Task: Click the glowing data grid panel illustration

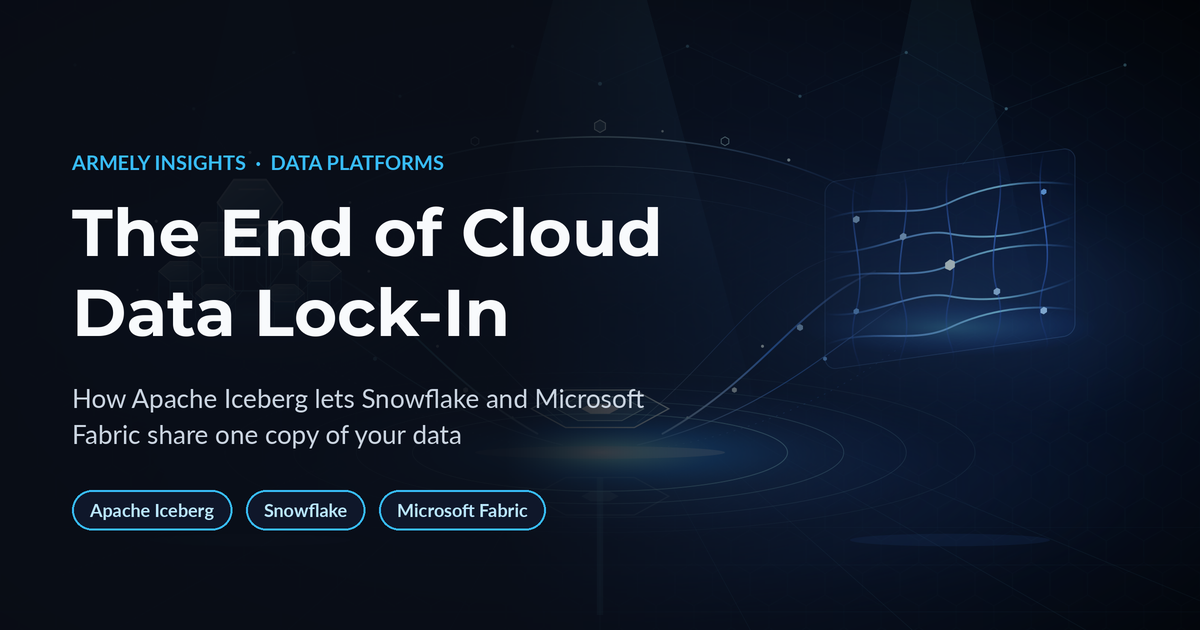Action: 949,257
